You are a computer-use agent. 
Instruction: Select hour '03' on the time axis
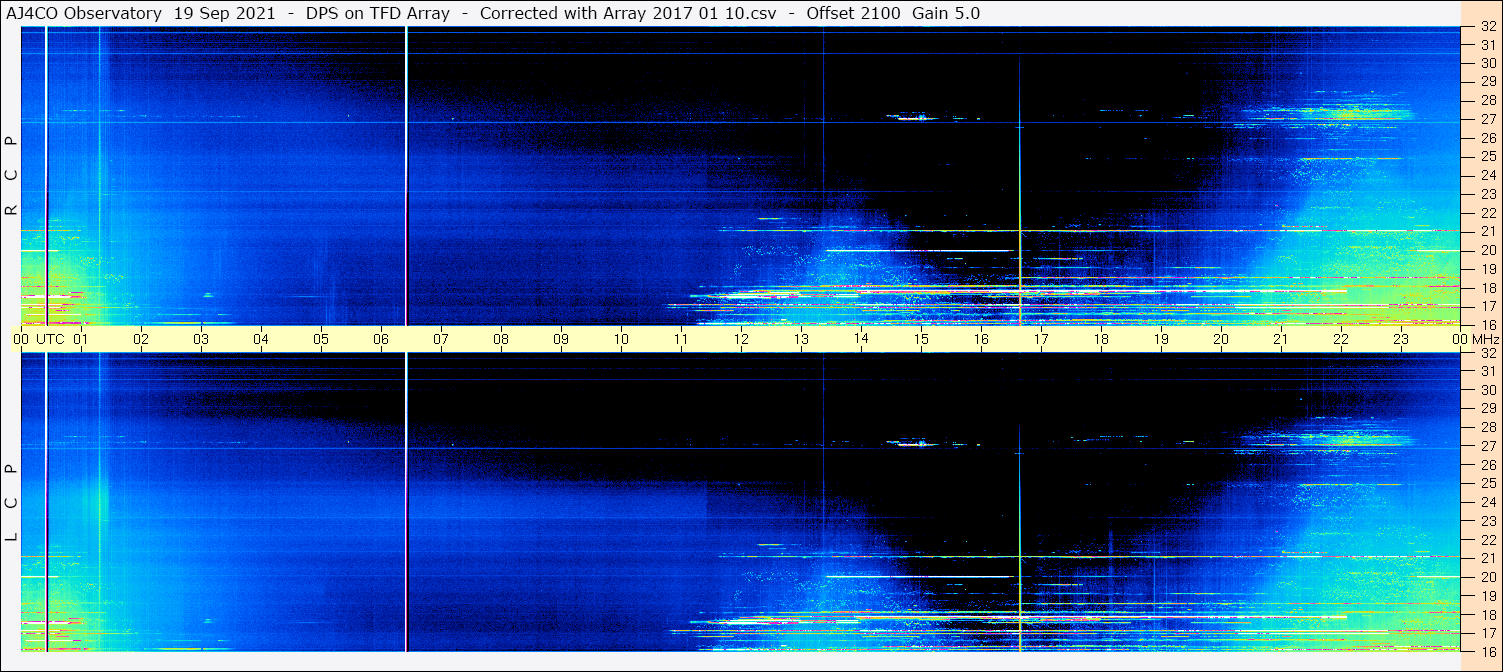point(201,339)
